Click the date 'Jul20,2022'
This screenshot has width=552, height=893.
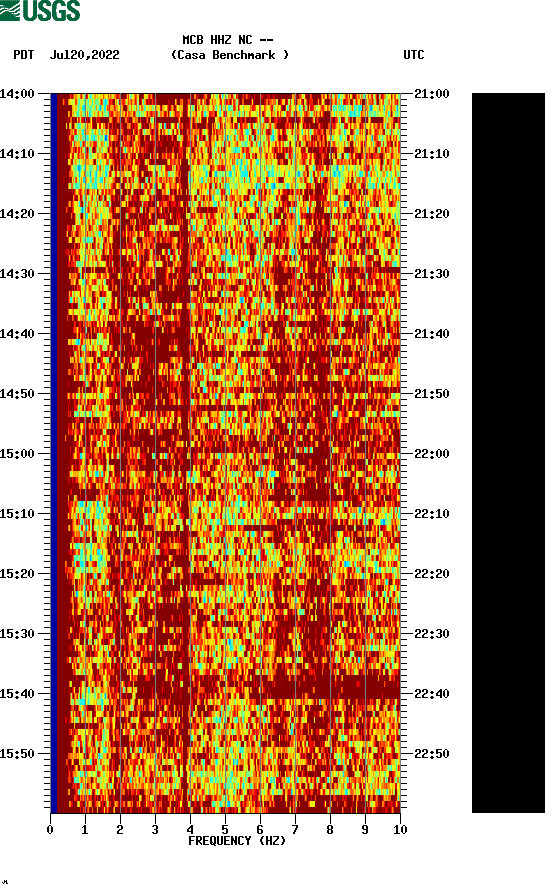[85, 55]
